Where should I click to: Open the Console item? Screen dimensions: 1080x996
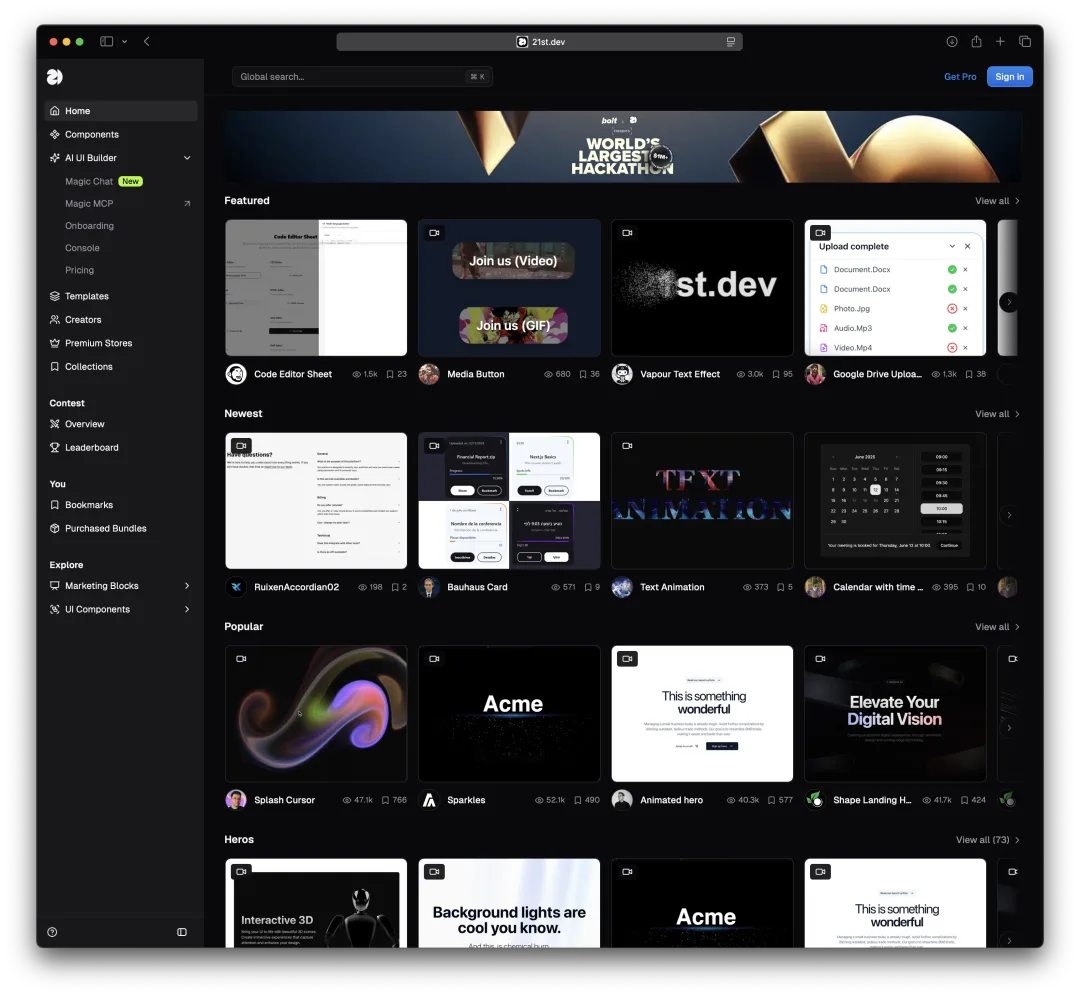tap(82, 248)
